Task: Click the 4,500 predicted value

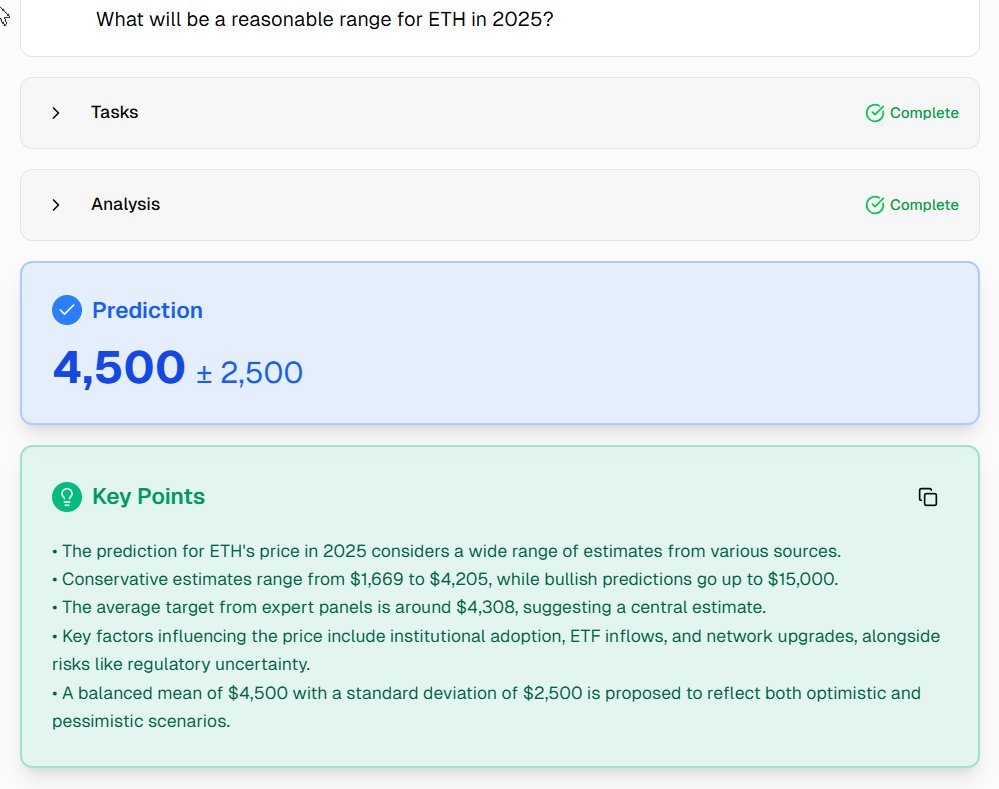Action: (119, 368)
